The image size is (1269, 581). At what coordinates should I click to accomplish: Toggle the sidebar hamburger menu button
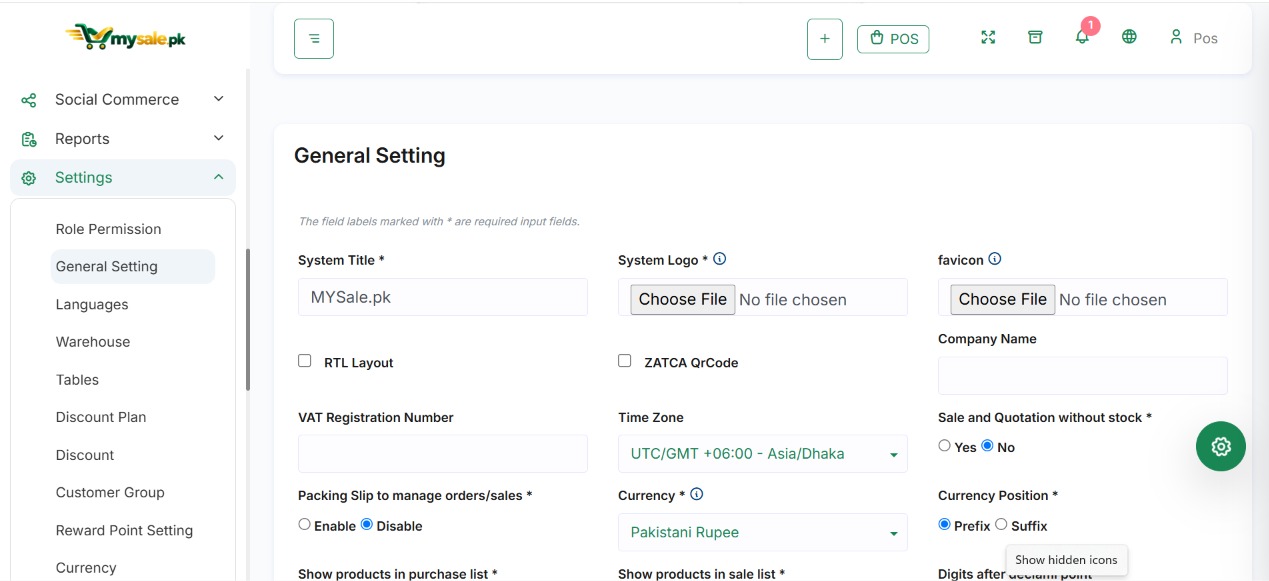(314, 39)
